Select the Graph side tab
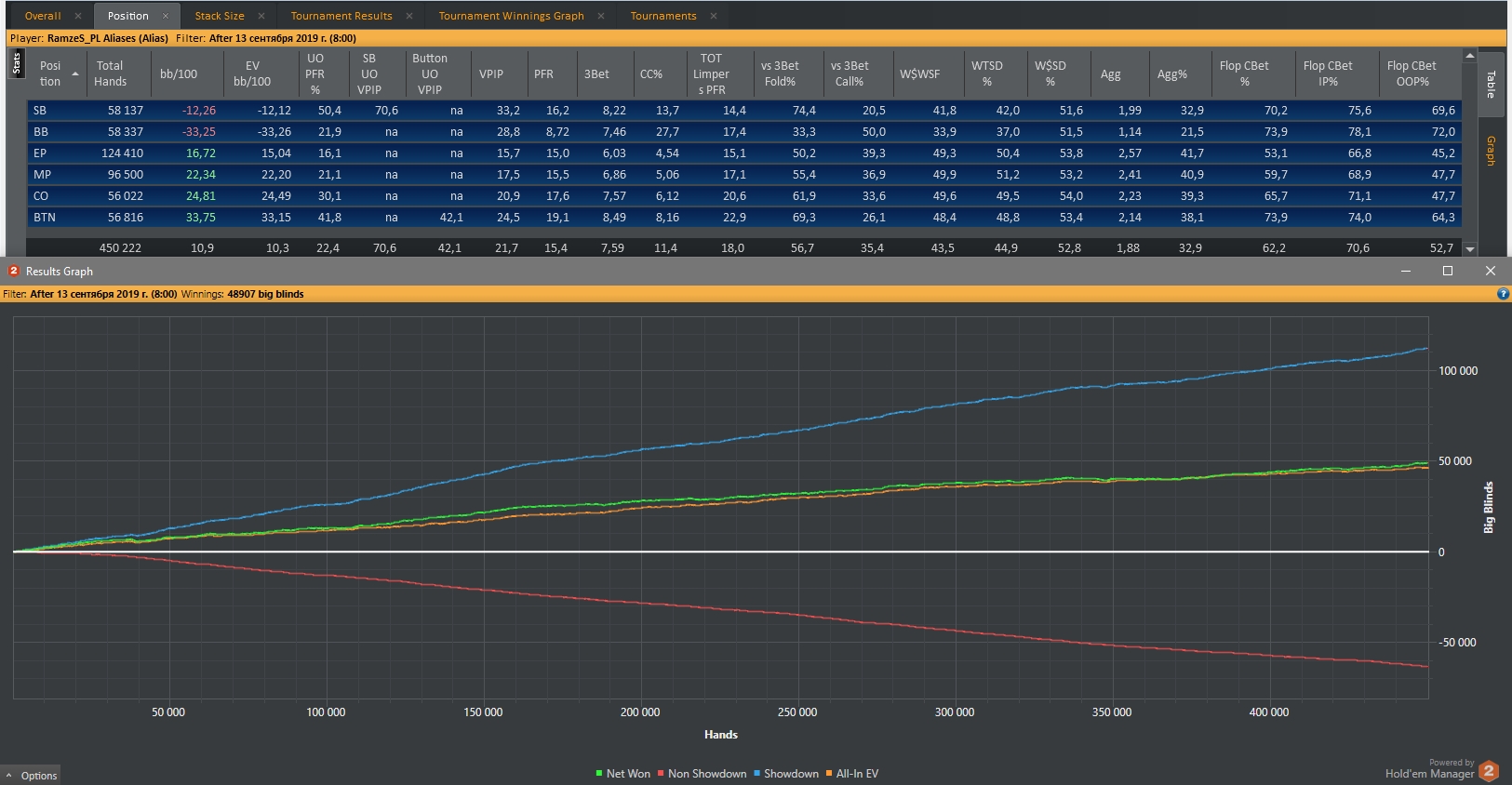Viewport: 1512px width, 785px height. pyautogui.click(x=1491, y=151)
